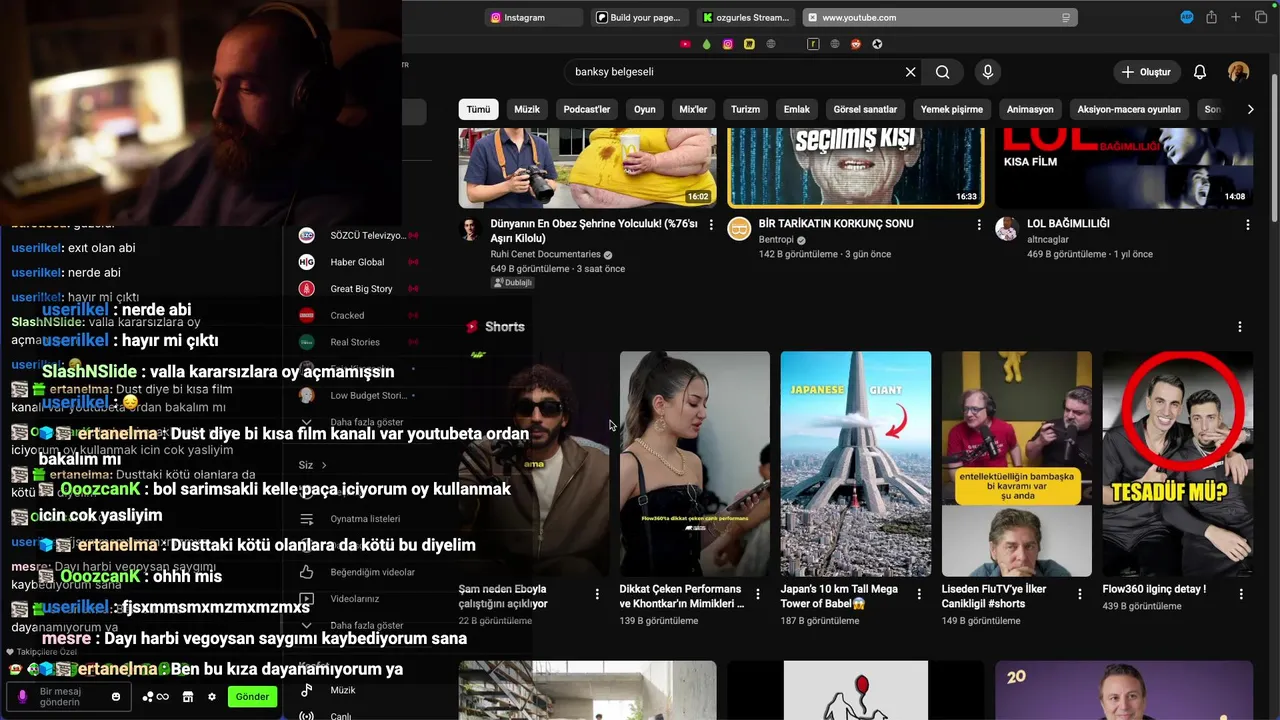Image resolution: width=1280 pixels, height=720 pixels.
Task: Open the chat settings gear
Action: 212,697
